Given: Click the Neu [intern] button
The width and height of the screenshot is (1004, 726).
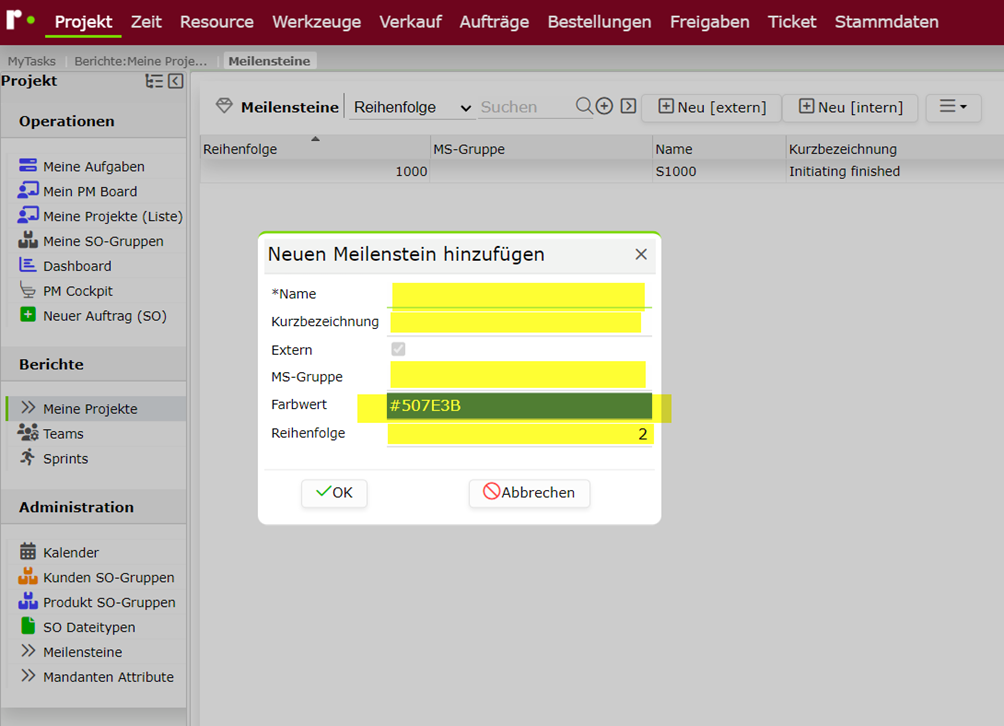Looking at the screenshot, I should click(x=851, y=107).
